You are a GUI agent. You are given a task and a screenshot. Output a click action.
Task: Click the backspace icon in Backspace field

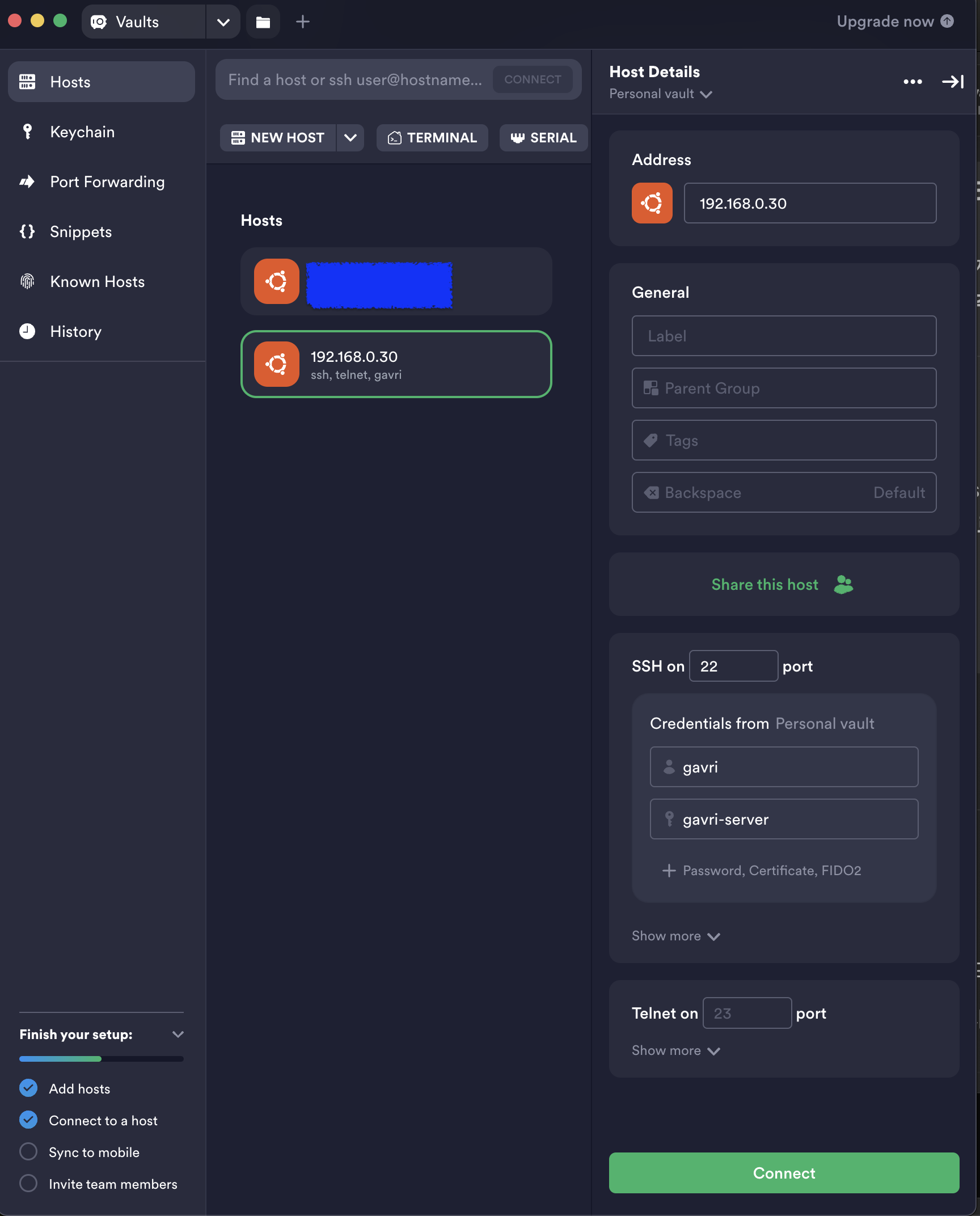(x=652, y=492)
